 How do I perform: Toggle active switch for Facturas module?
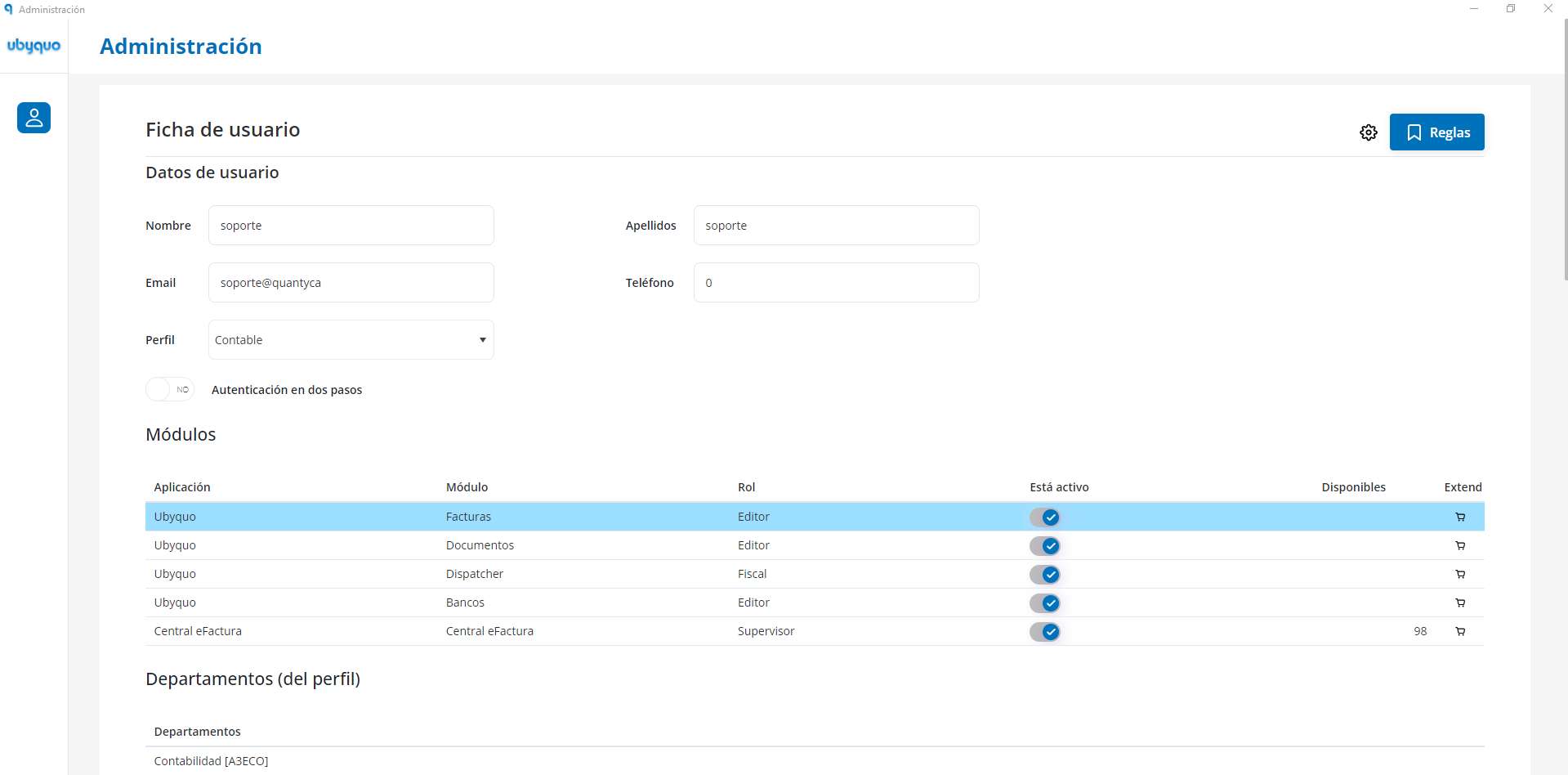1044,517
